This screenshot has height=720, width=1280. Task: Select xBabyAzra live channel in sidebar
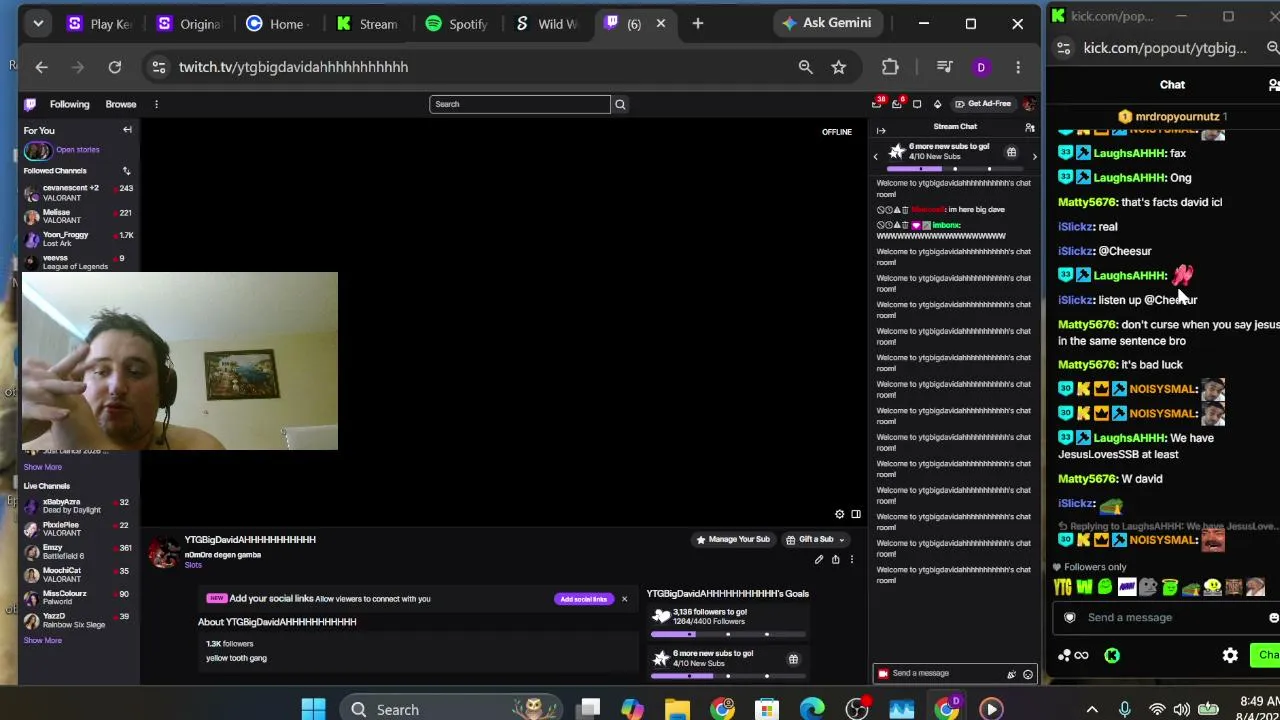pos(79,506)
